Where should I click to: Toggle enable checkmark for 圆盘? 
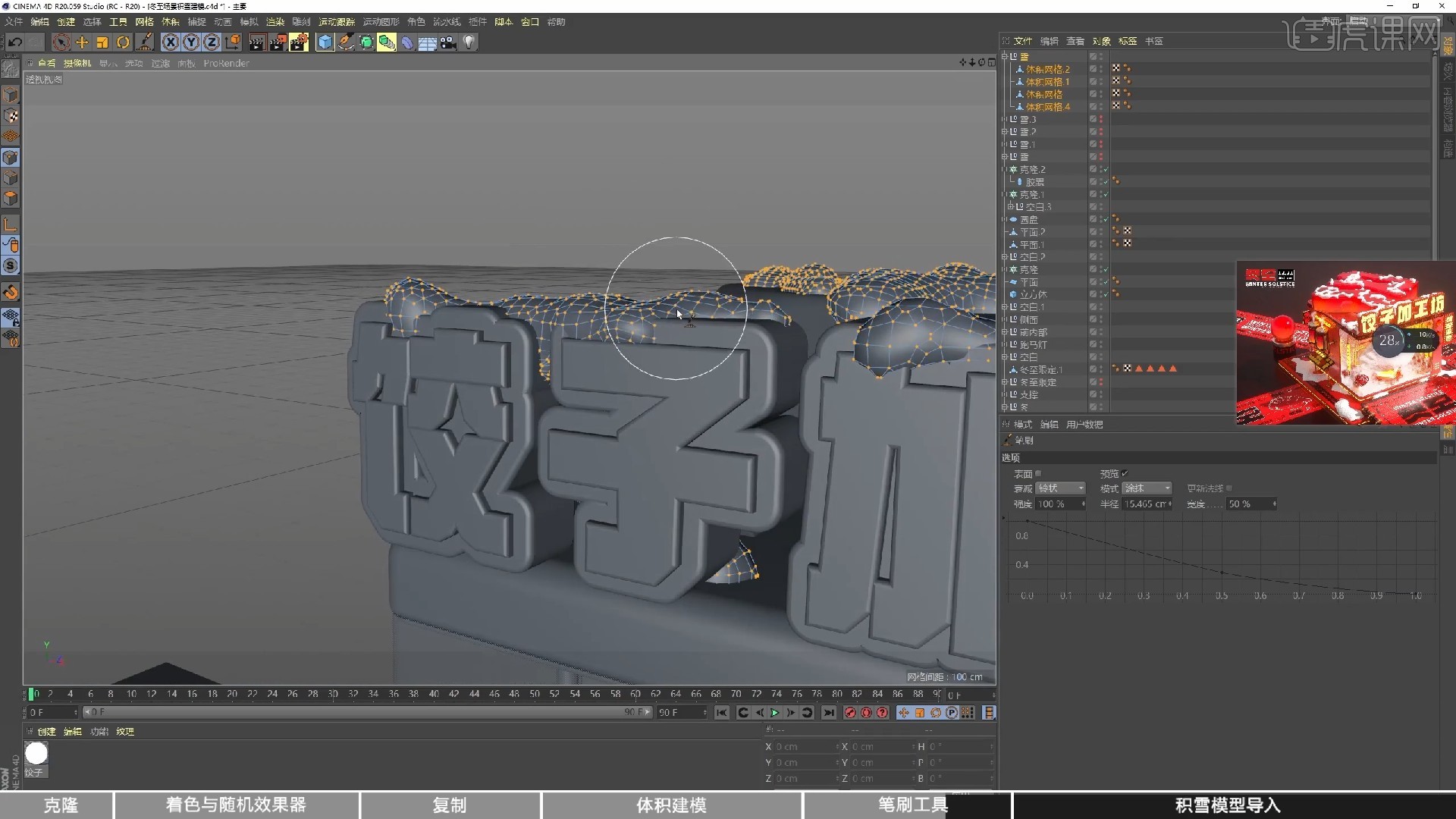click(1106, 220)
